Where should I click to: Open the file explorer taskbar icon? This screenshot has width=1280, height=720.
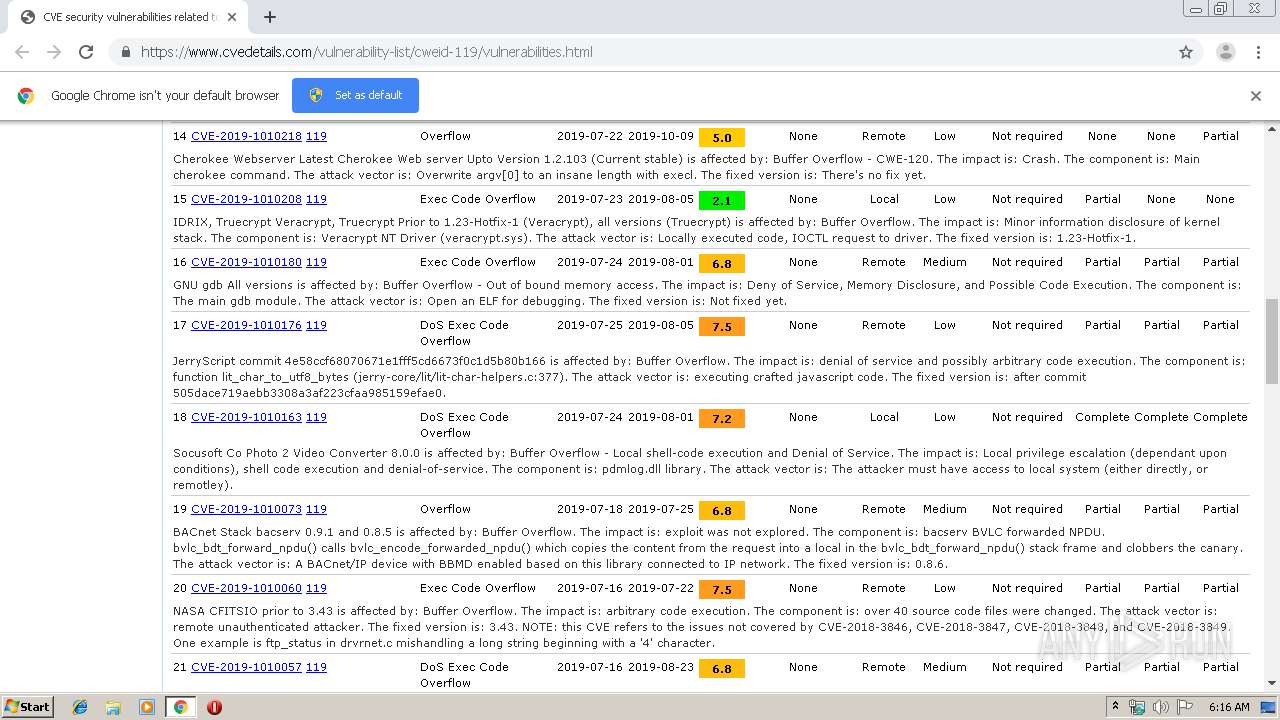click(113, 707)
